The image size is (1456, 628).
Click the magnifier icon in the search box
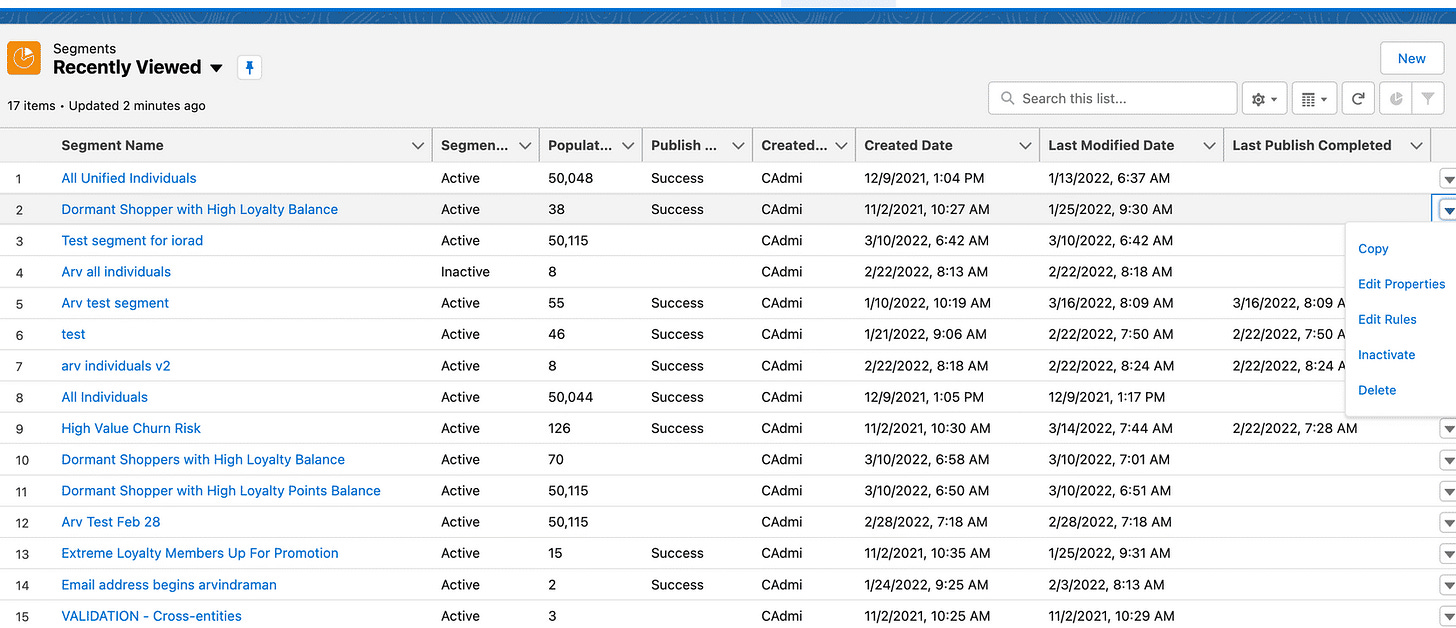[1007, 98]
